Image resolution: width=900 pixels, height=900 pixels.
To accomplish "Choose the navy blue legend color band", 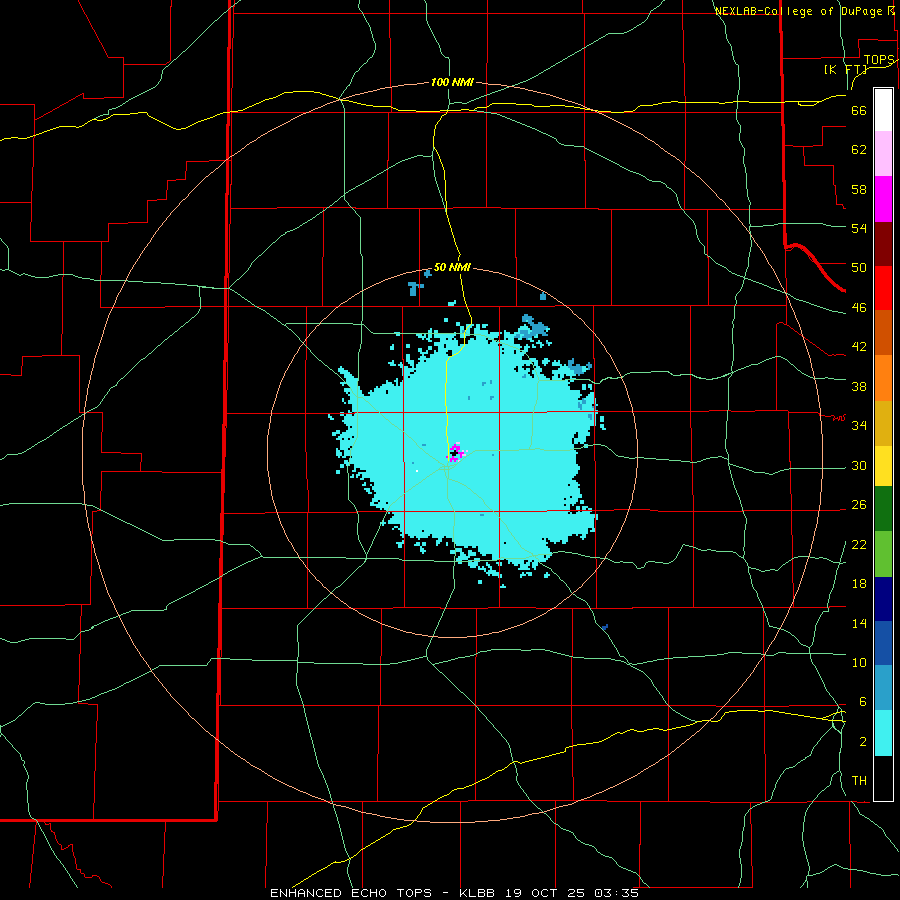I will coord(883,599).
